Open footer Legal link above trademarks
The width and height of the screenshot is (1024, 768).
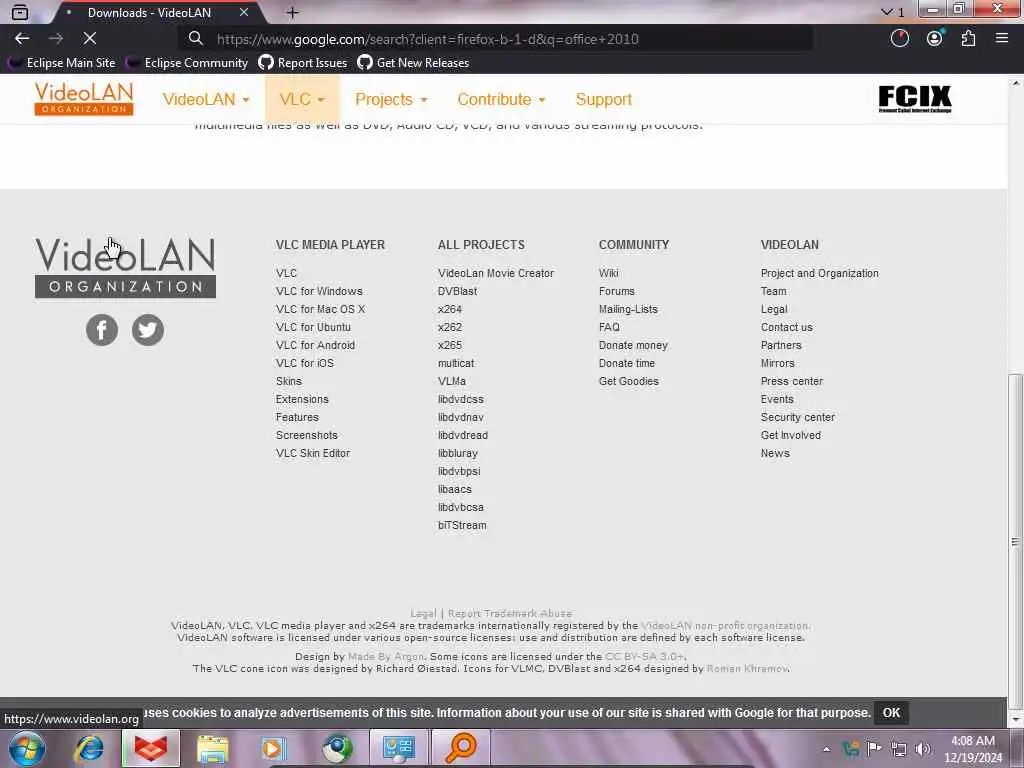423,613
